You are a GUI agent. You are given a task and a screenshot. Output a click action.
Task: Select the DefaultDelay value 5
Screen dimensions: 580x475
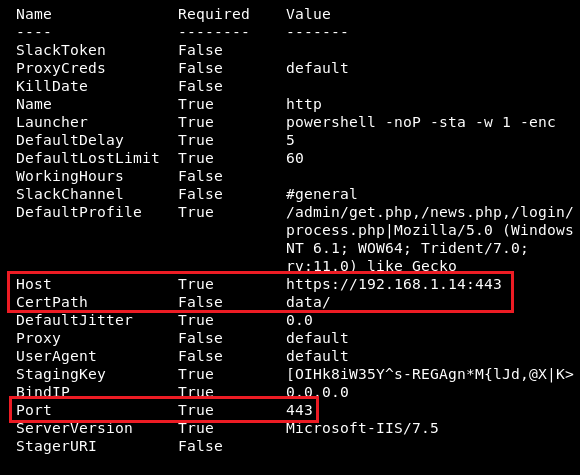click(290, 140)
